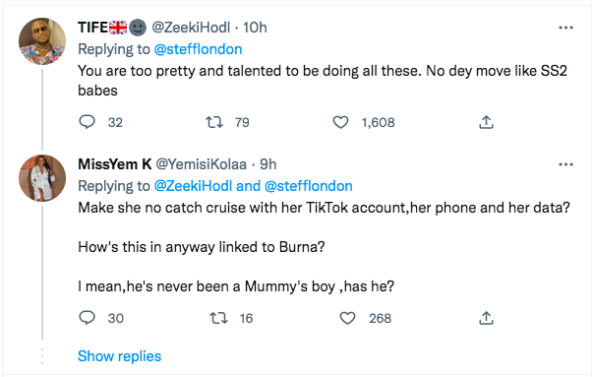The image size is (595, 377).
Task: Share MissYem K's tweet via upload icon
Action: point(486,318)
